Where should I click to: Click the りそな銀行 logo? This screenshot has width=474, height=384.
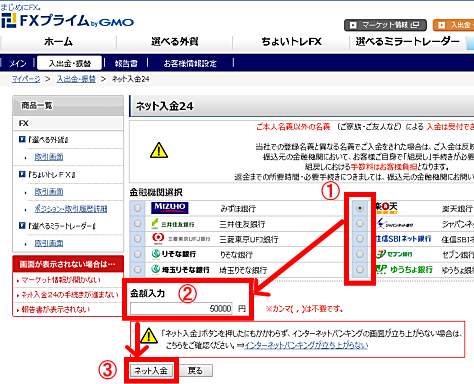tap(174, 254)
